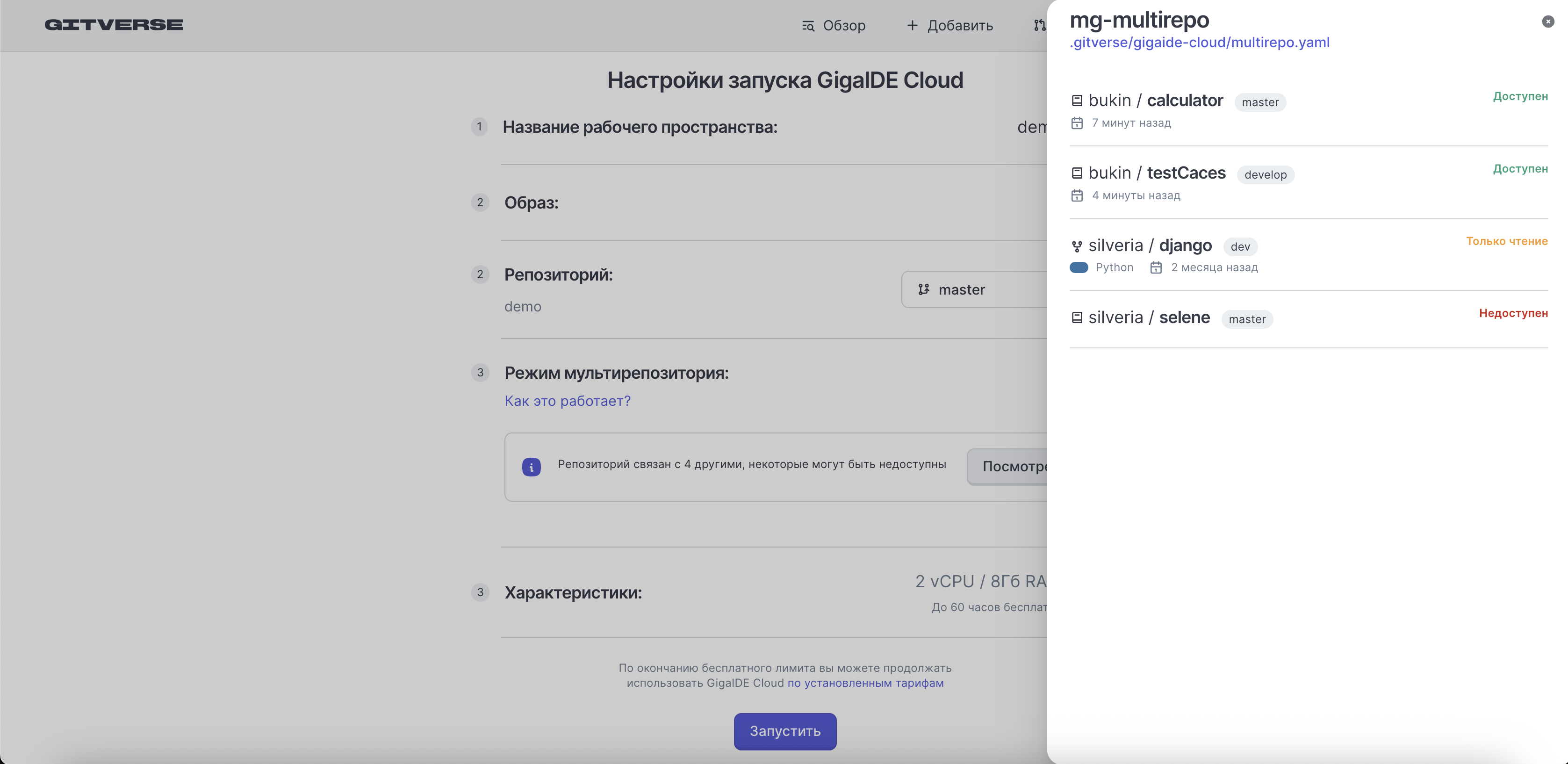1568x764 pixels.
Task: Click 2 vCPU / 8Гб characteristics value
Action: [981, 581]
